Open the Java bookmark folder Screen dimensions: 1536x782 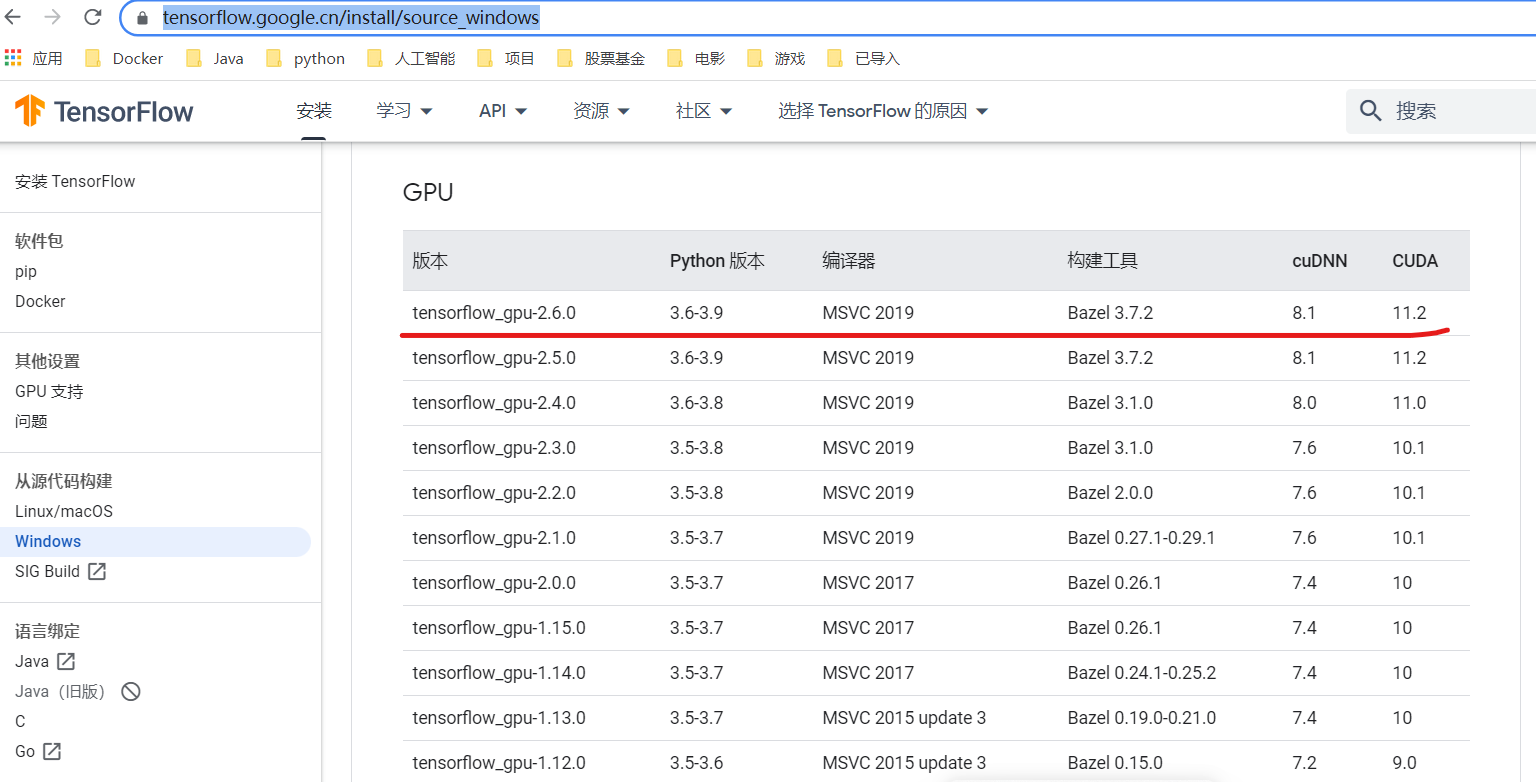pos(215,58)
